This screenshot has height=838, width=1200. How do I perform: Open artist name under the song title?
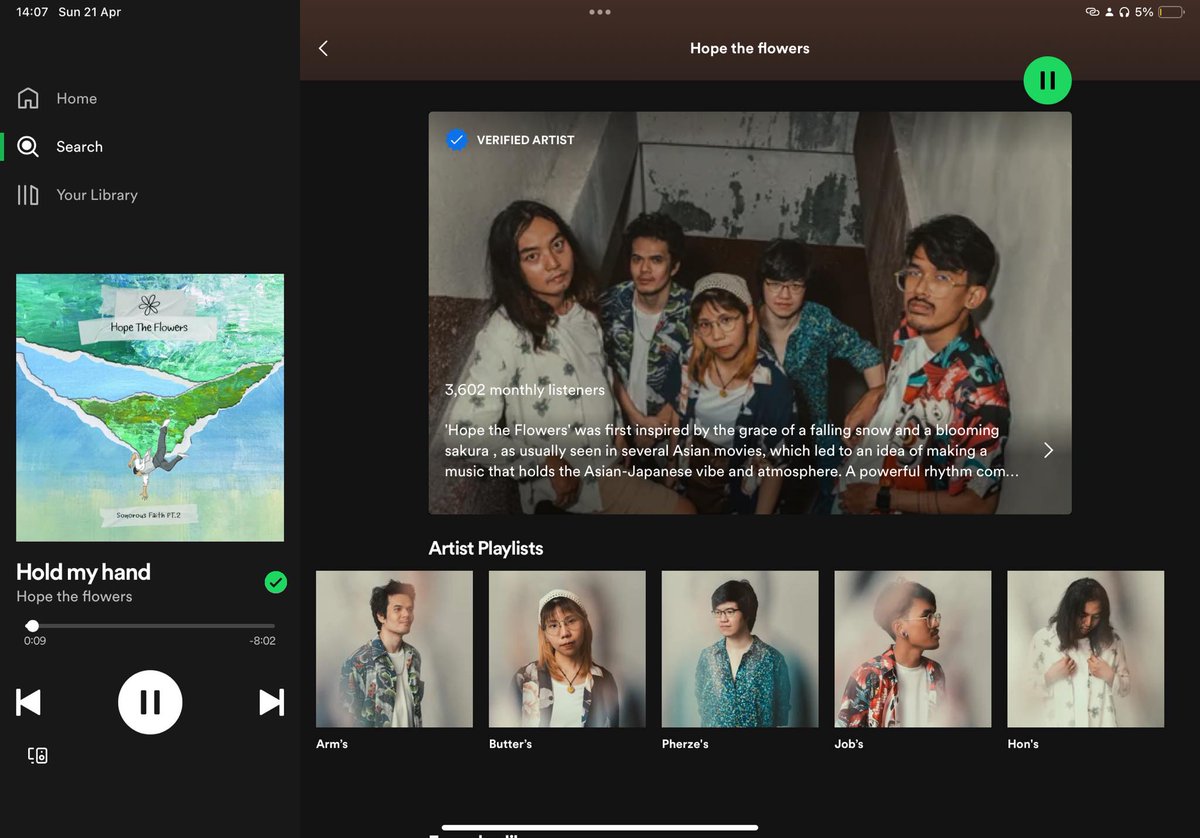[x=74, y=596]
